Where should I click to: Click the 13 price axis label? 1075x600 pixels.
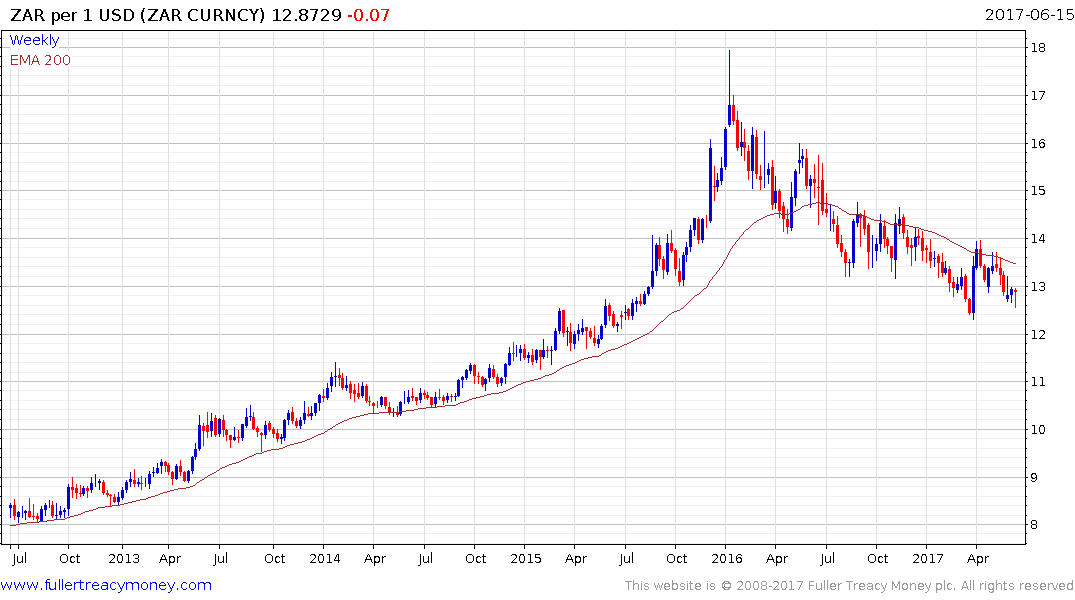pos(1037,287)
